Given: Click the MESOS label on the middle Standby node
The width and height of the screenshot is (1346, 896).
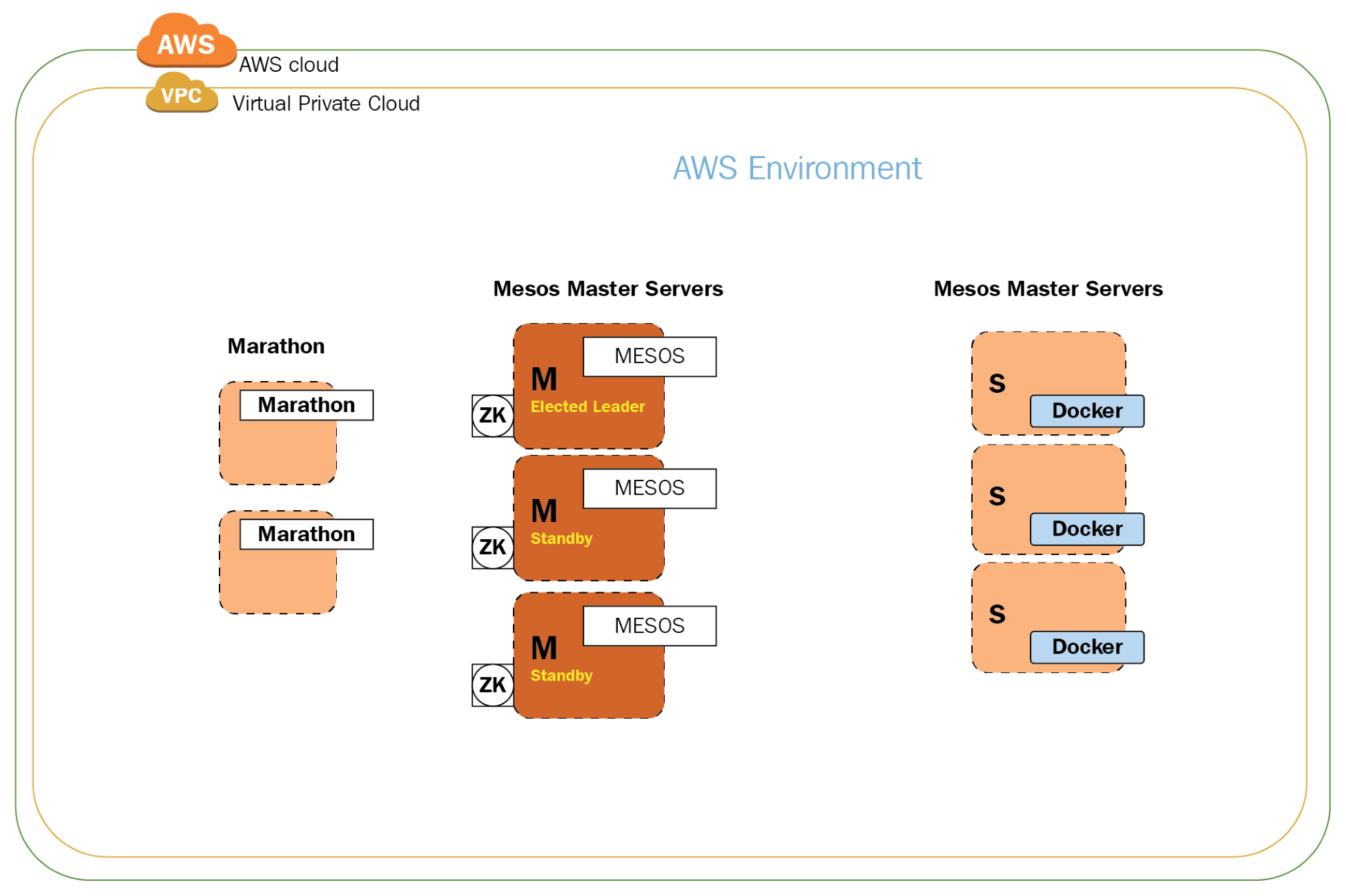Looking at the screenshot, I should pyautogui.click(x=650, y=488).
